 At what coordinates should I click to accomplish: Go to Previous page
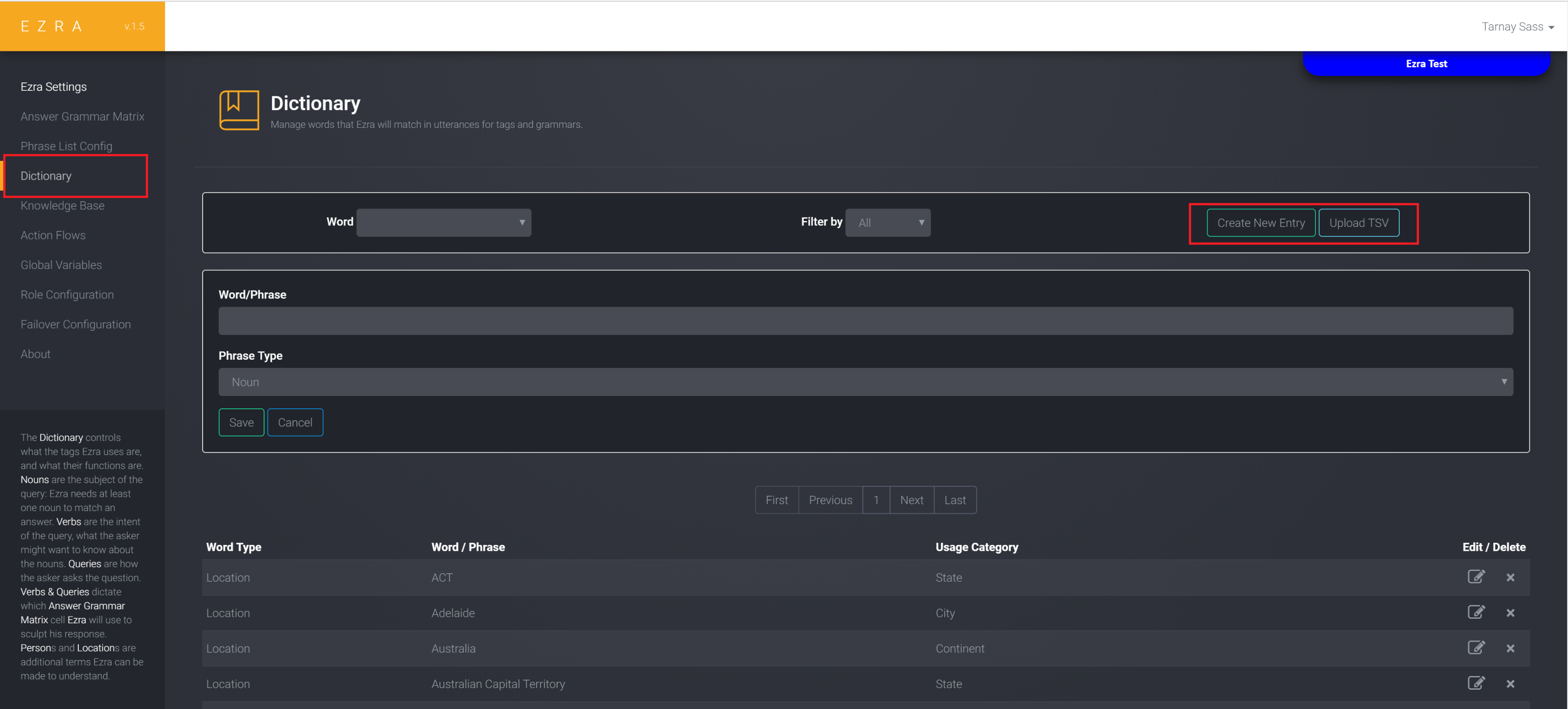830,500
